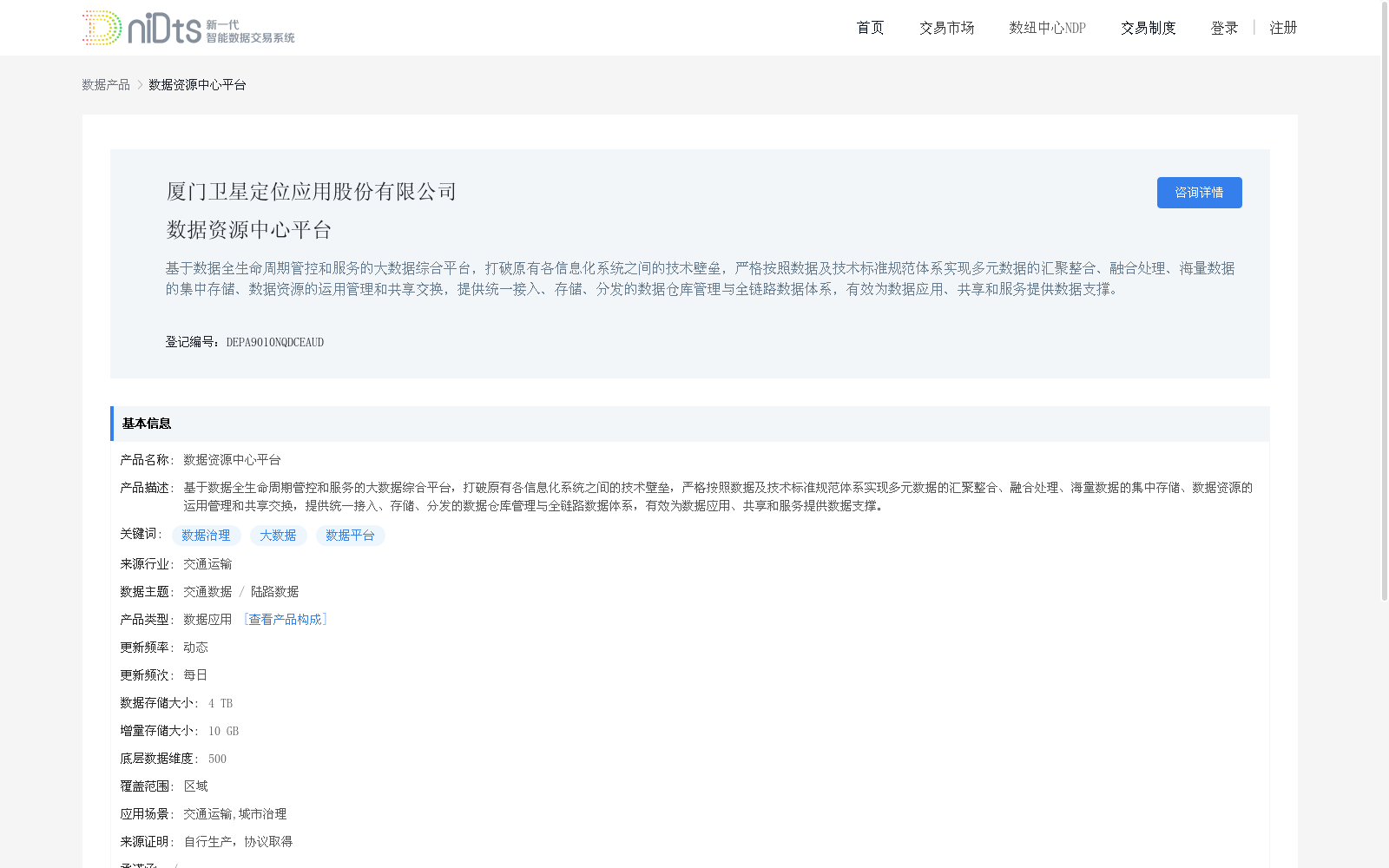Click the 大数据 keyword tag
Image resolution: width=1389 pixels, height=868 pixels.
pos(278,536)
